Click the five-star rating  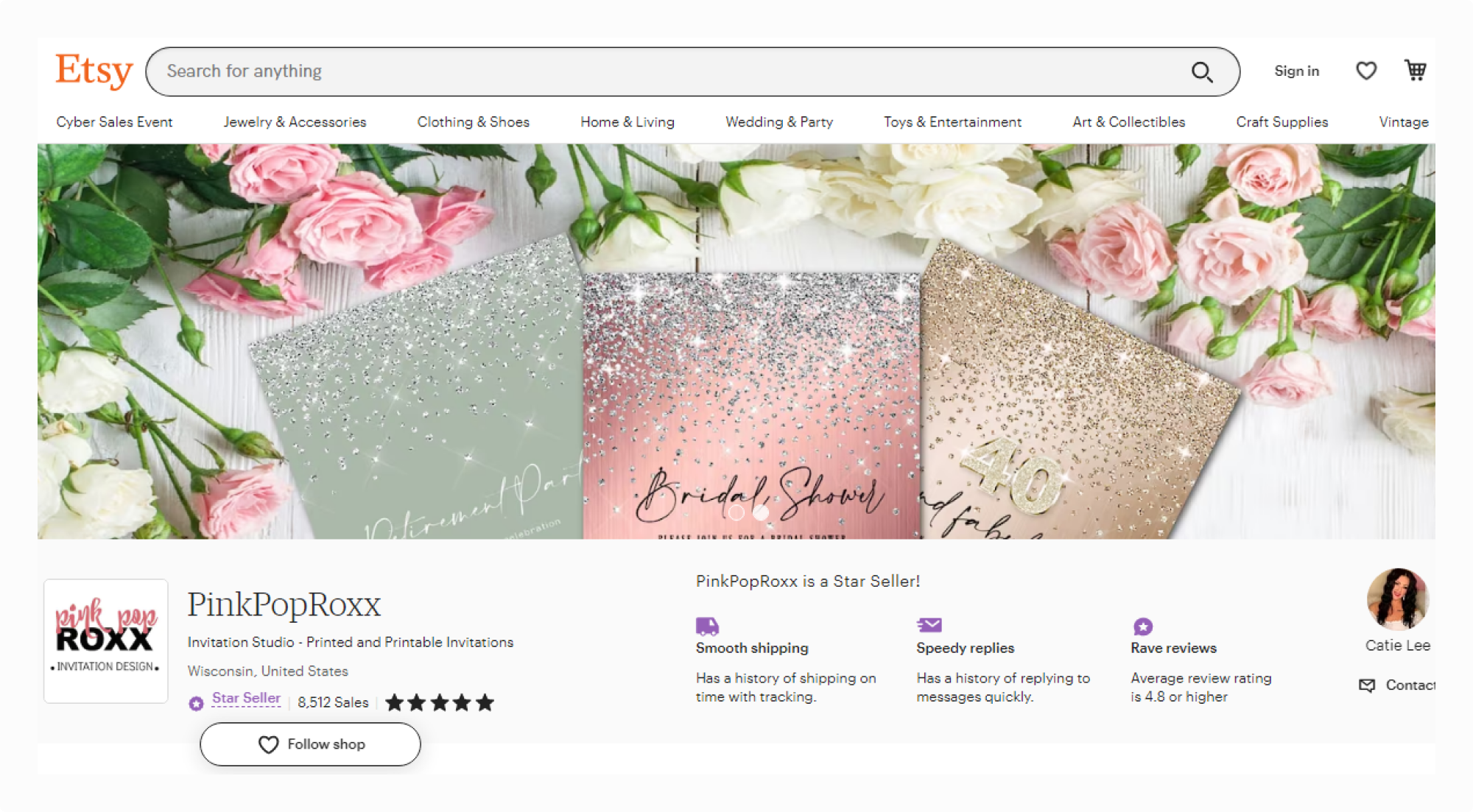pyautogui.click(x=440, y=702)
